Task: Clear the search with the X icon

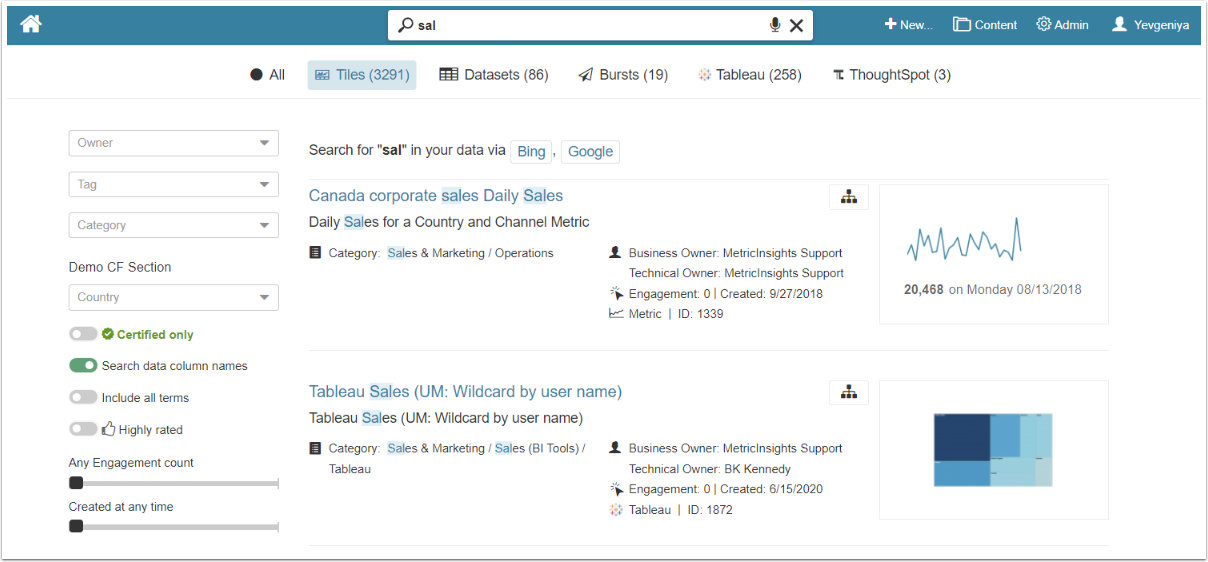Action: tap(797, 25)
